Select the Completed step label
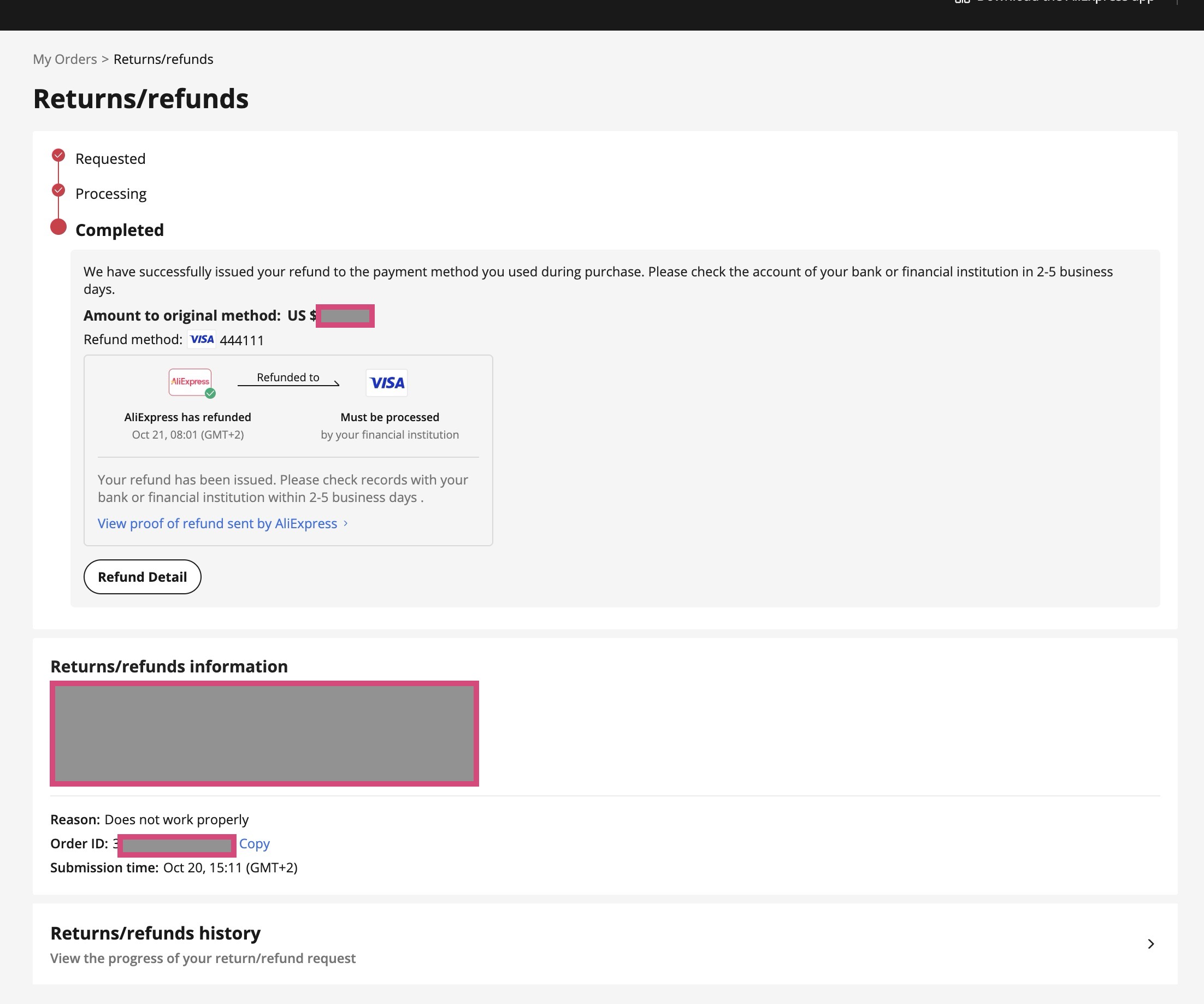The height and width of the screenshot is (1004, 1204). [x=120, y=230]
